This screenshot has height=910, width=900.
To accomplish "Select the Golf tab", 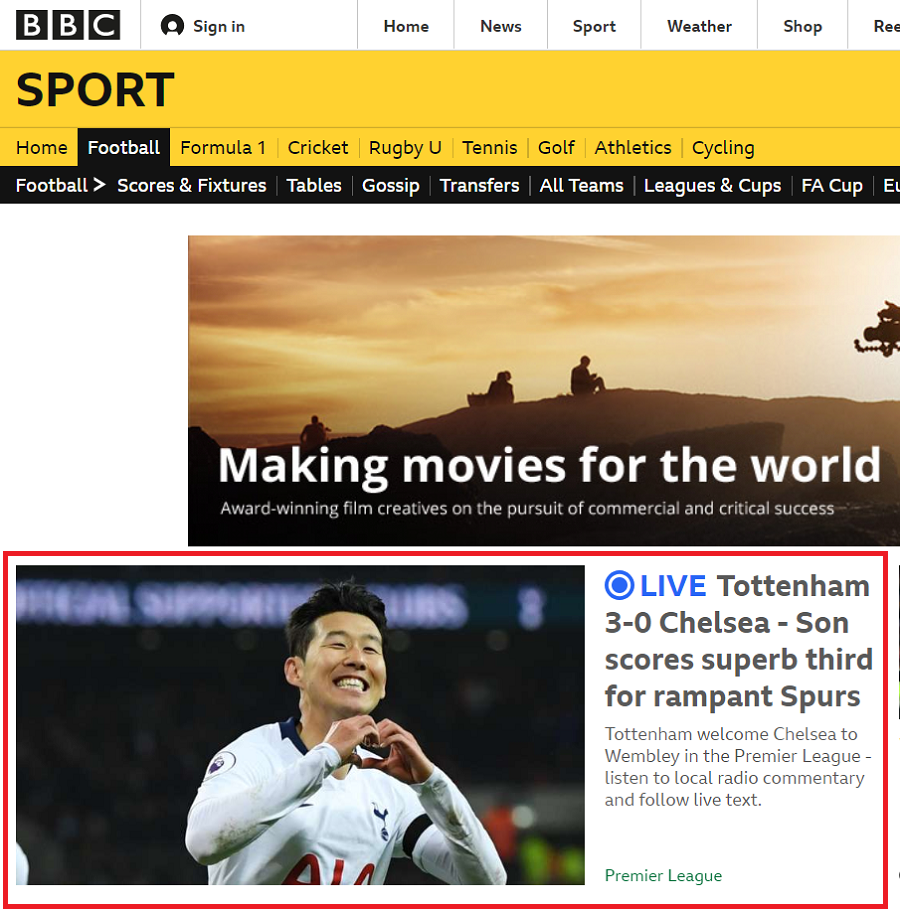I will point(556,147).
